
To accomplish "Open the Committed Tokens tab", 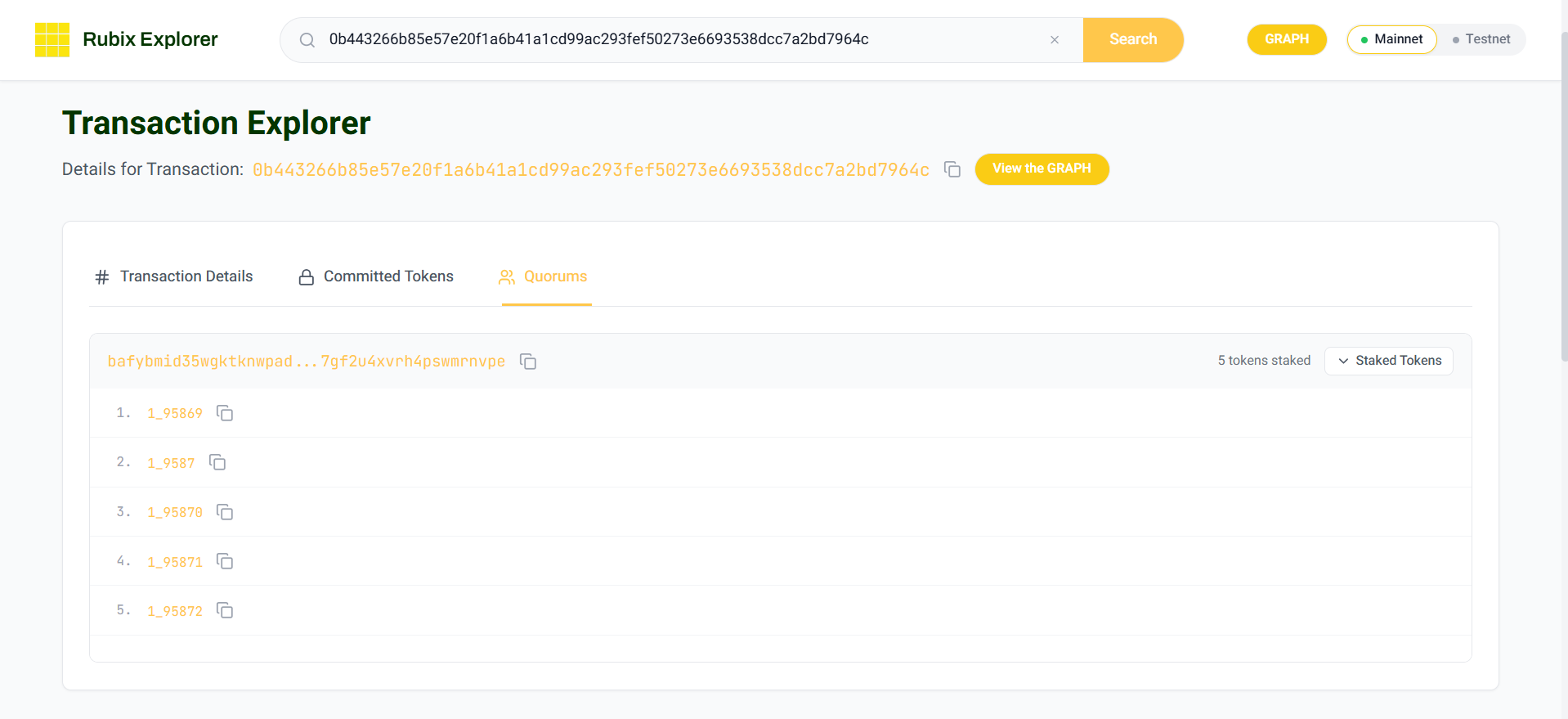I will [376, 276].
